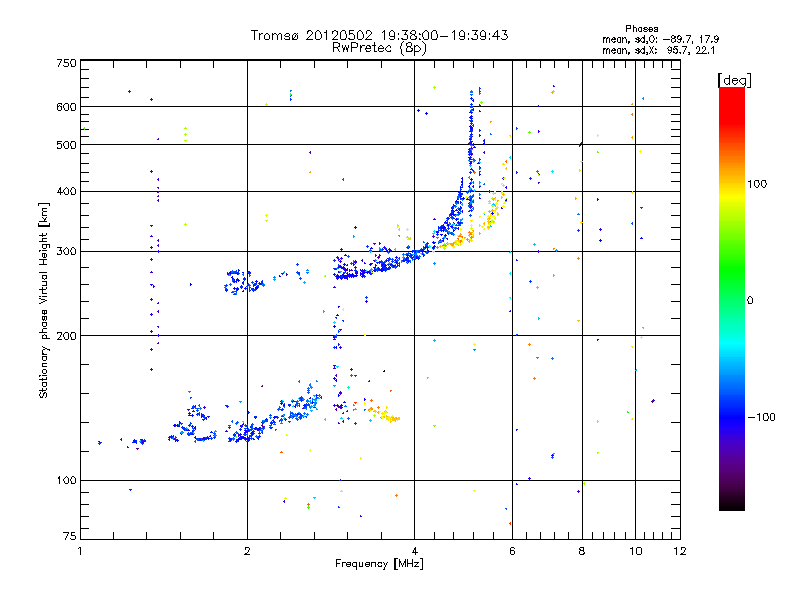This screenshot has height=600, width=800.
Task: Click the "0" colorbar tick label
Action: 750,301
